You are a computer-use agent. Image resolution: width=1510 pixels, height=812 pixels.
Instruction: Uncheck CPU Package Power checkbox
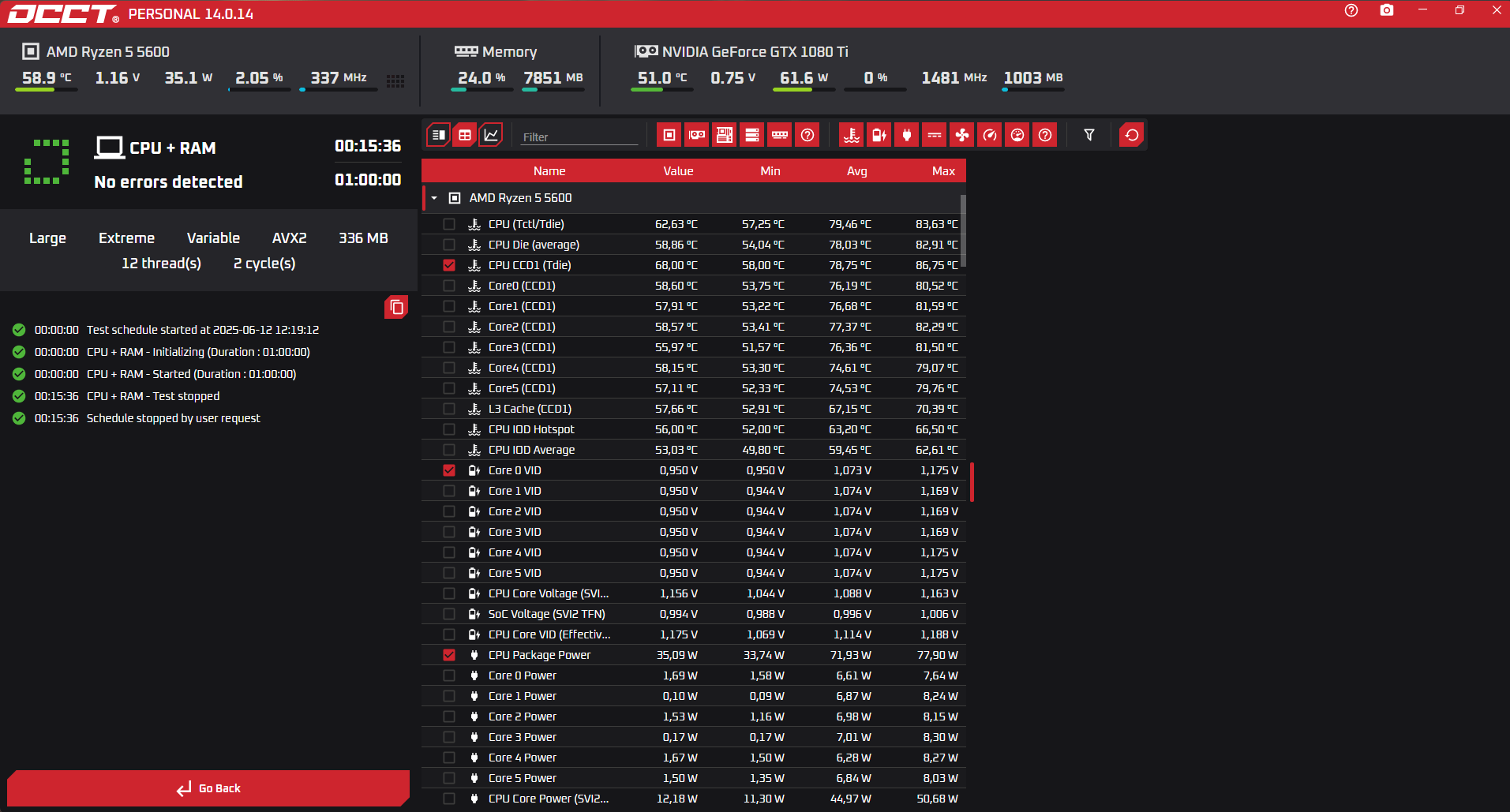tap(449, 655)
